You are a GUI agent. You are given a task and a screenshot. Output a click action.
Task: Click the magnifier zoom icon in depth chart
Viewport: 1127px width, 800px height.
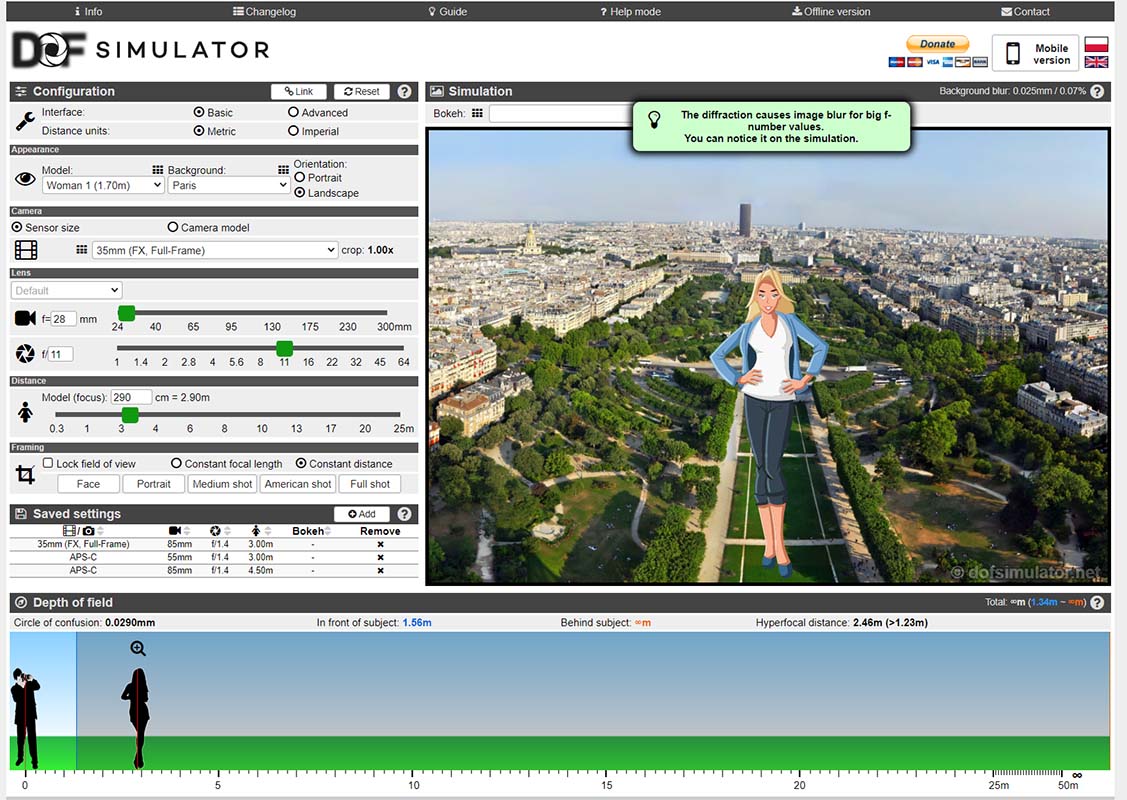tap(138, 649)
